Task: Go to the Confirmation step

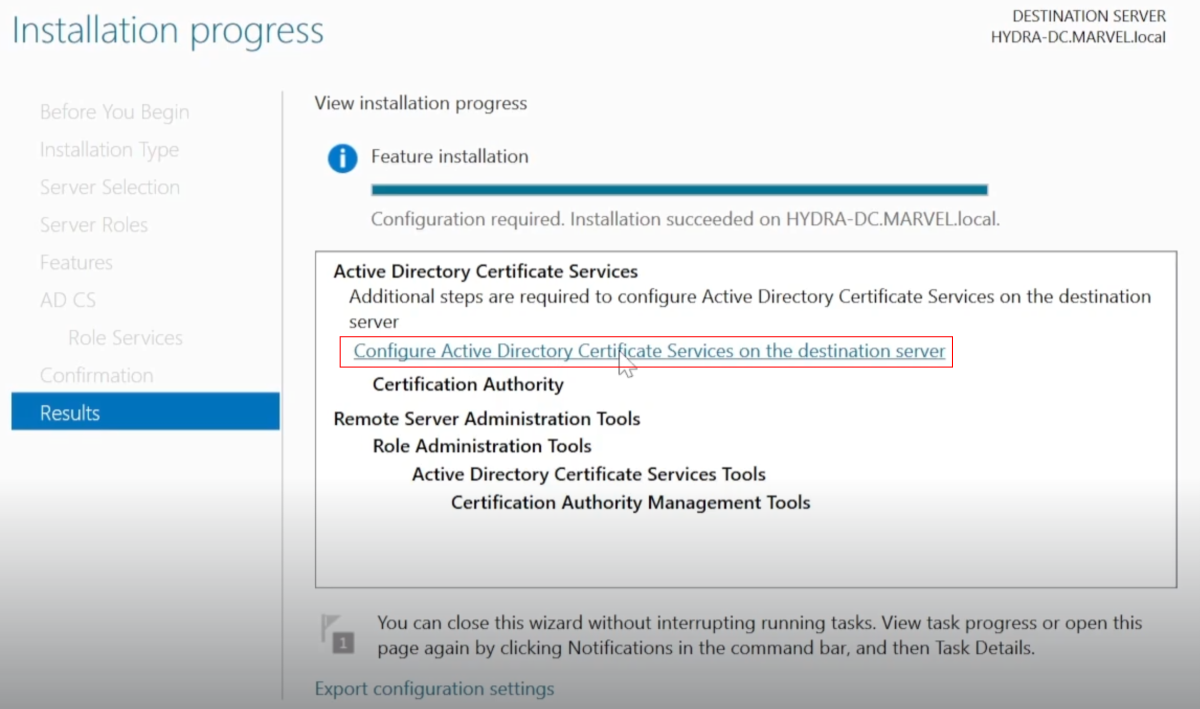Action: click(x=96, y=376)
